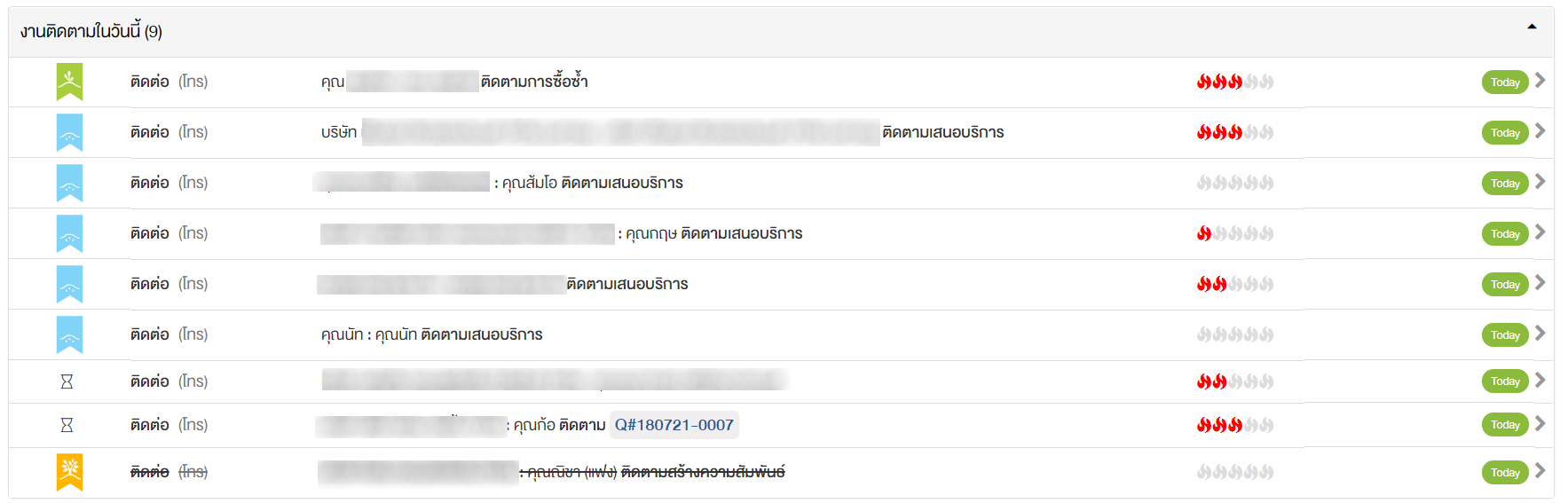Open first task using its right chevron
This screenshot has width=1568, height=503.
tap(1540, 81)
